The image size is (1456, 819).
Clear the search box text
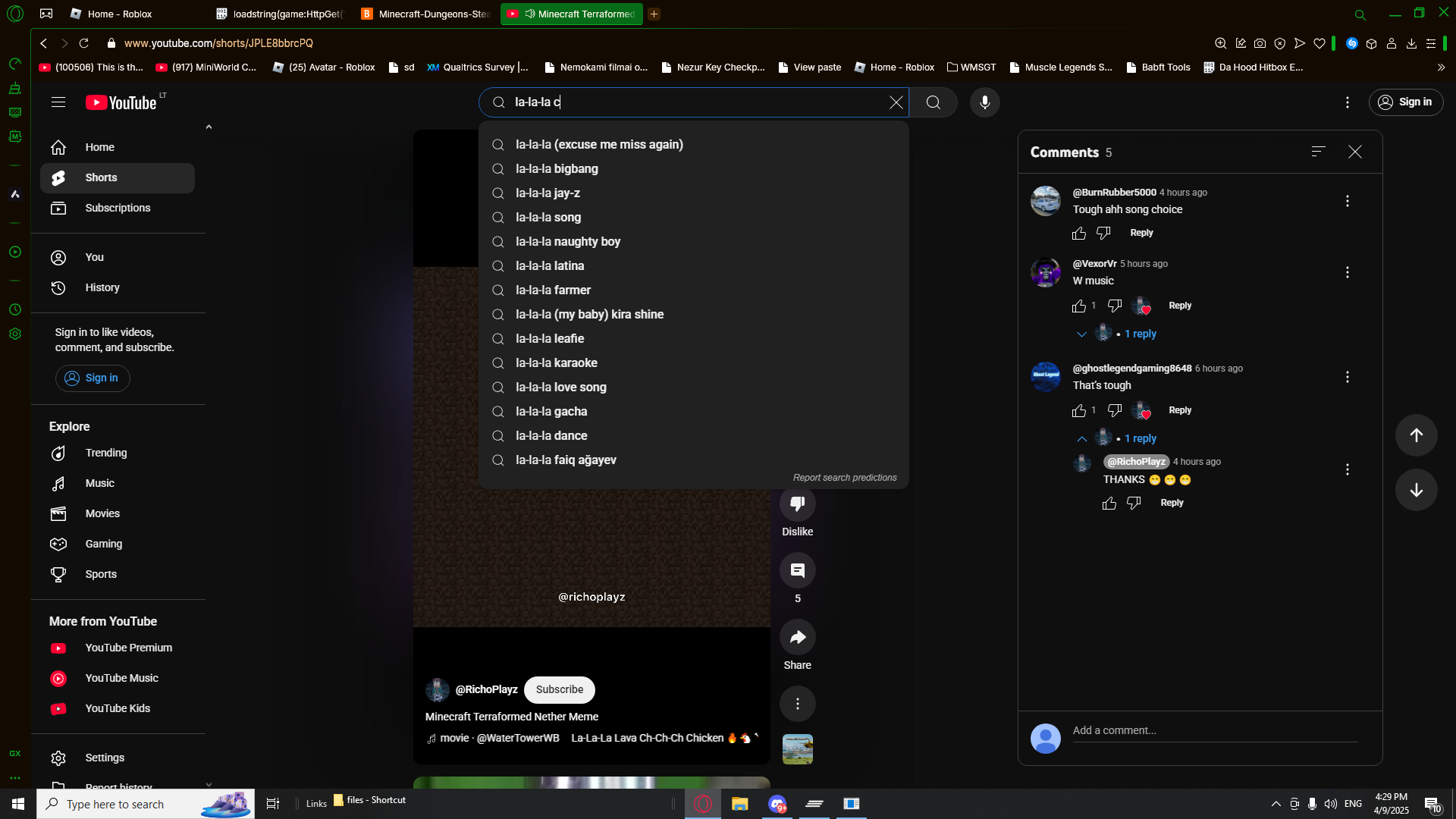pyautogui.click(x=896, y=102)
